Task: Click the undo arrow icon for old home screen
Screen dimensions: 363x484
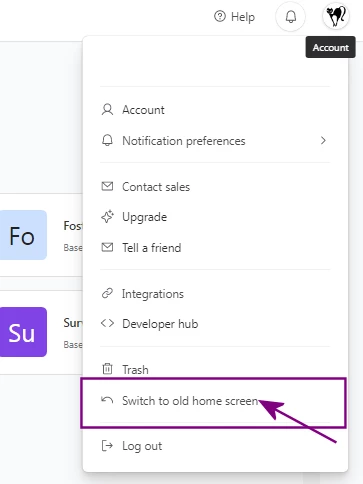Action: (x=107, y=400)
